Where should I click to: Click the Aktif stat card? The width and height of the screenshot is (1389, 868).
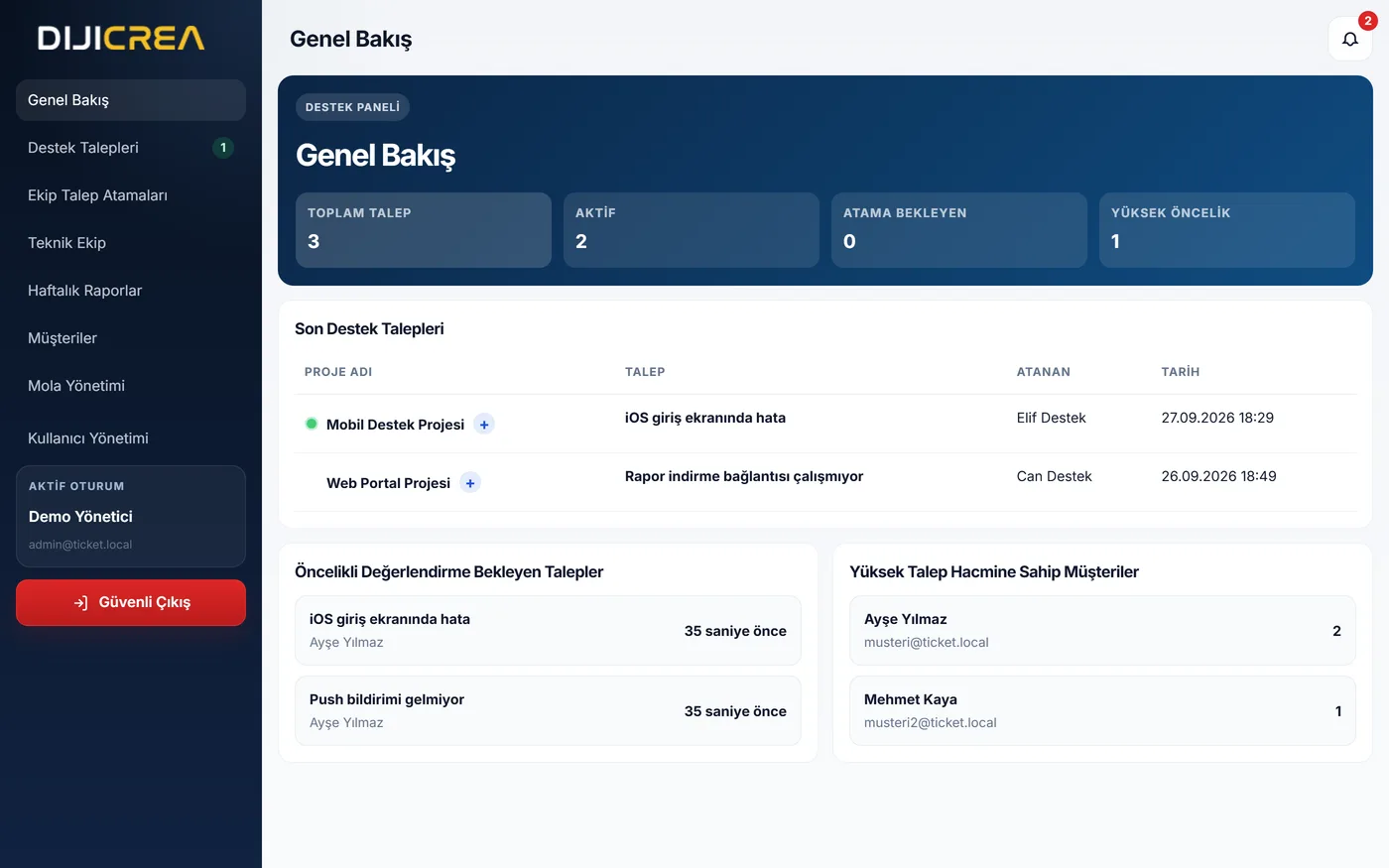(692, 230)
